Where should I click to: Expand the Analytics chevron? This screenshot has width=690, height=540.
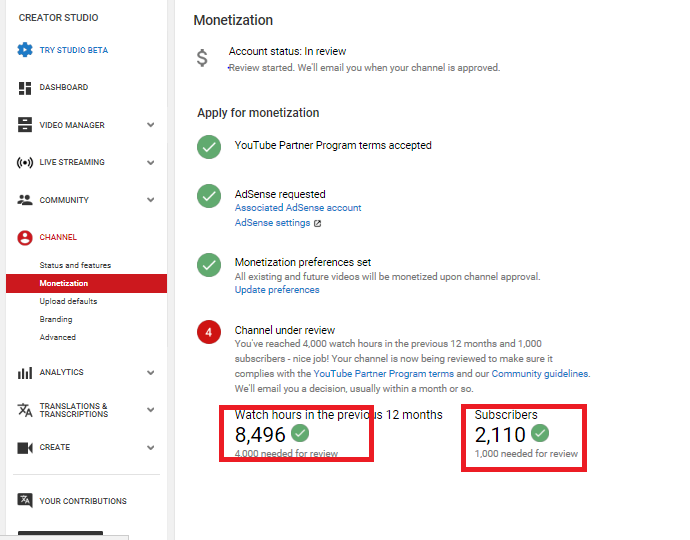click(x=150, y=373)
